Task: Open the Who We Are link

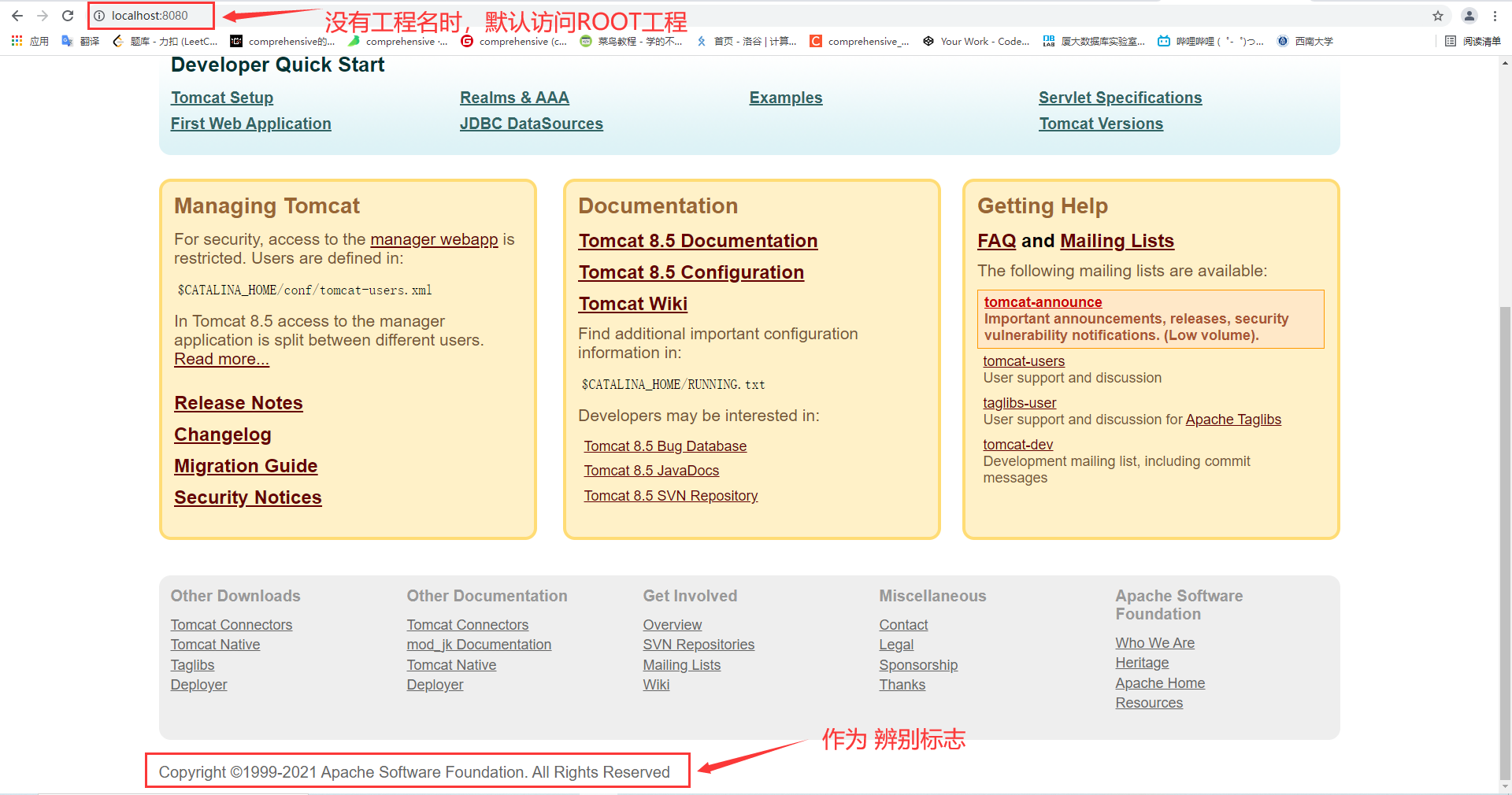Action: [1155, 643]
